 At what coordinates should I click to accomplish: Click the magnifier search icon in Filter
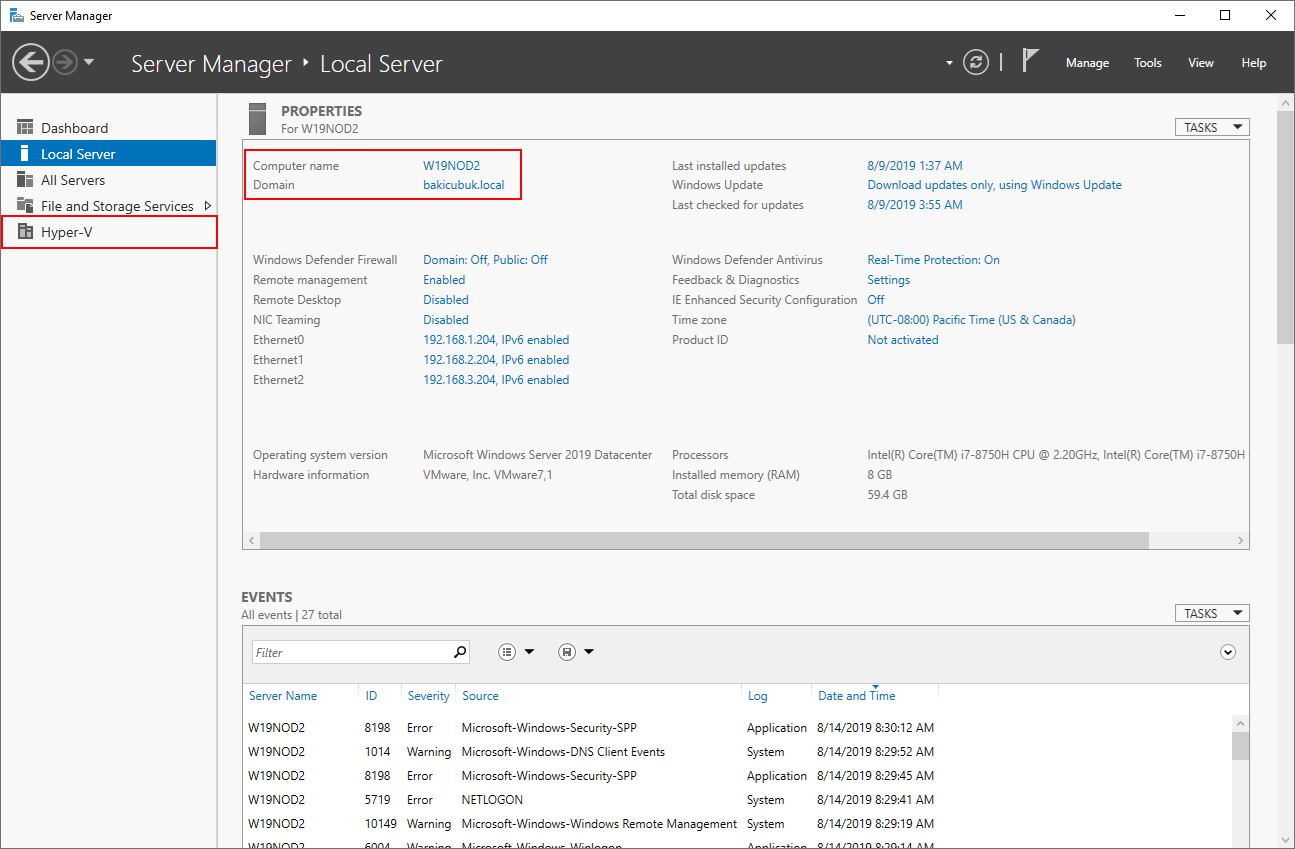pyautogui.click(x=460, y=652)
